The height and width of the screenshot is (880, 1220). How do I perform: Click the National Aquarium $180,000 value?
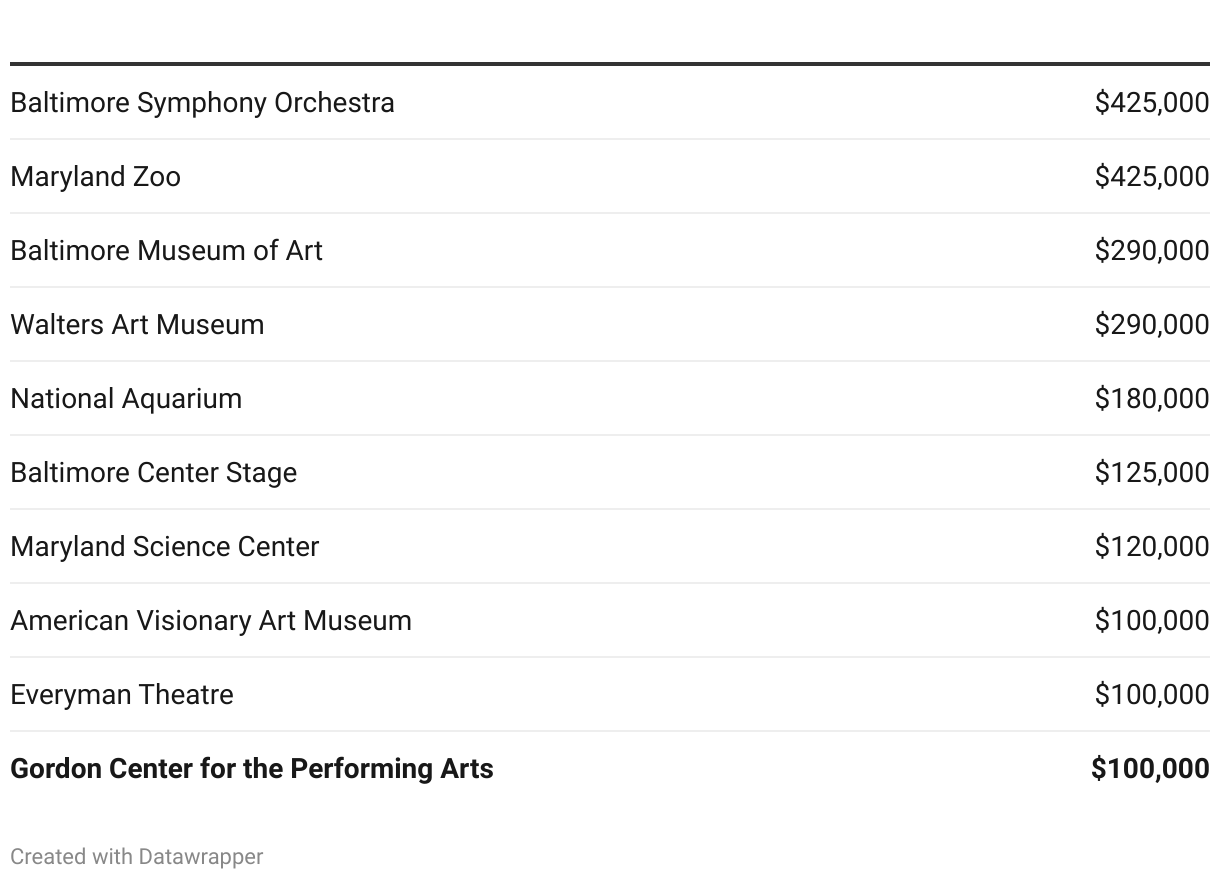(x=1152, y=399)
